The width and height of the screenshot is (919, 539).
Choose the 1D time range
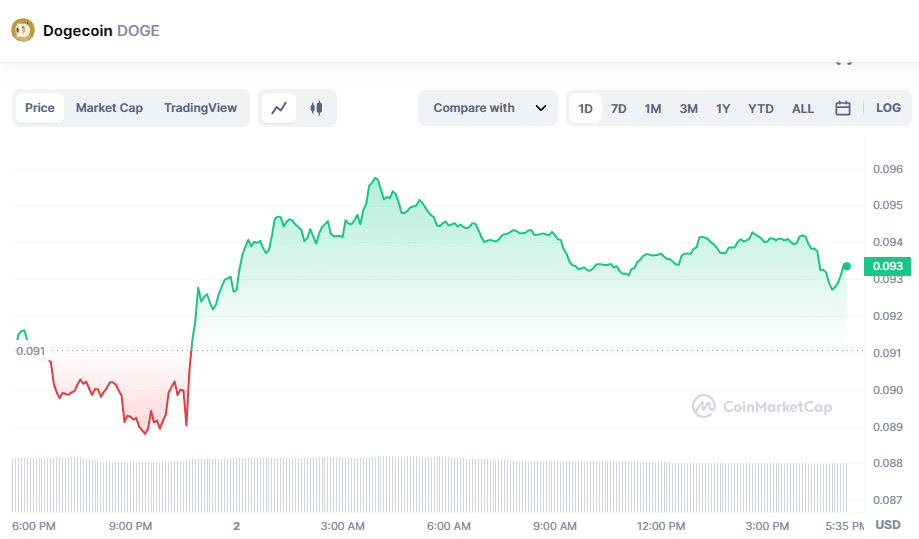click(586, 108)
